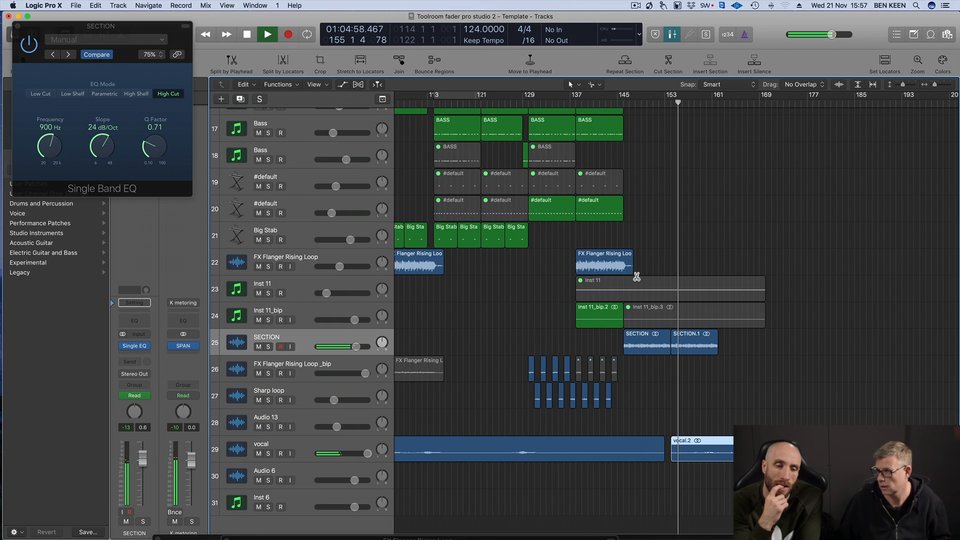Click the SPAN plugin slot
The image size is (960, 540).
[183, 346]
